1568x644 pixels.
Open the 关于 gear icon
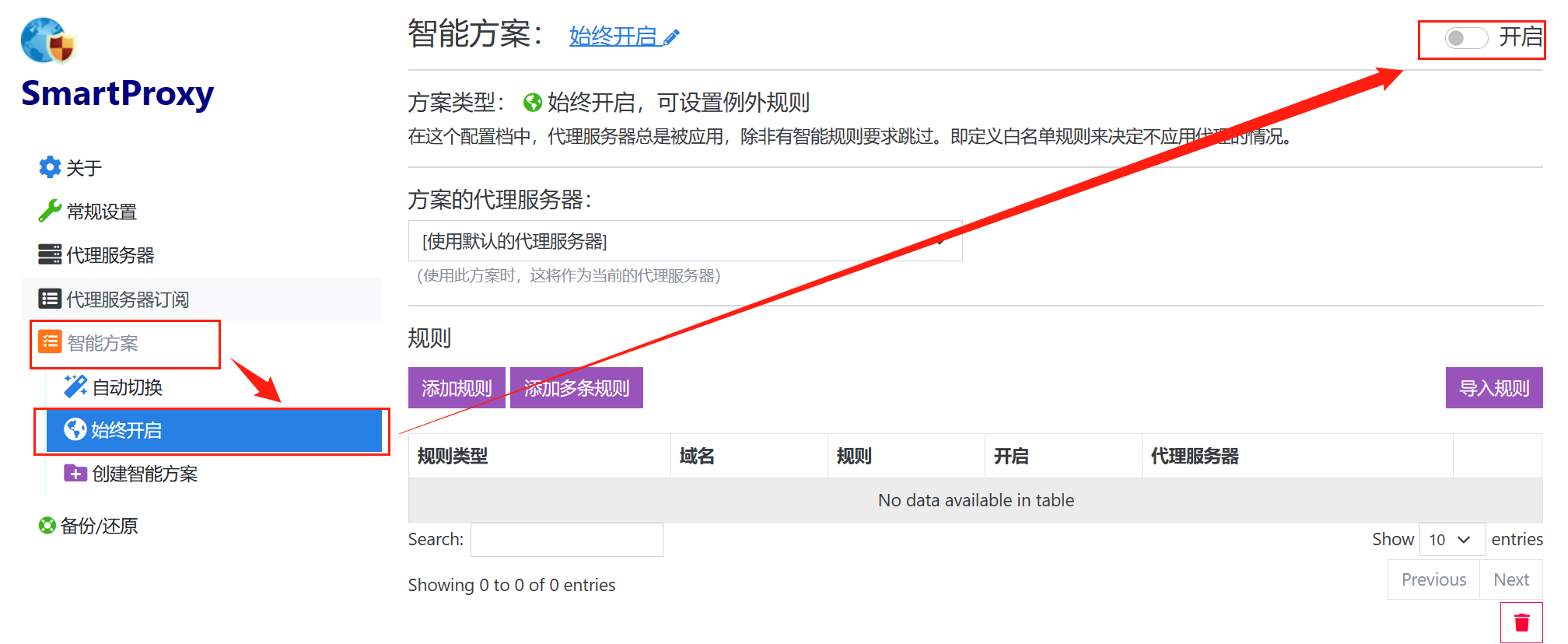coord(50,166)
